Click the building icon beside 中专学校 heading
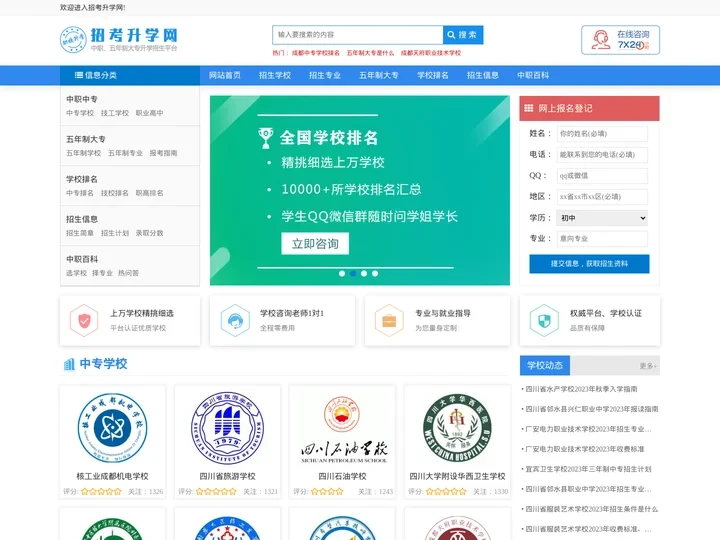The height and width of the screenshot is (540, 720). click(69, 364)
